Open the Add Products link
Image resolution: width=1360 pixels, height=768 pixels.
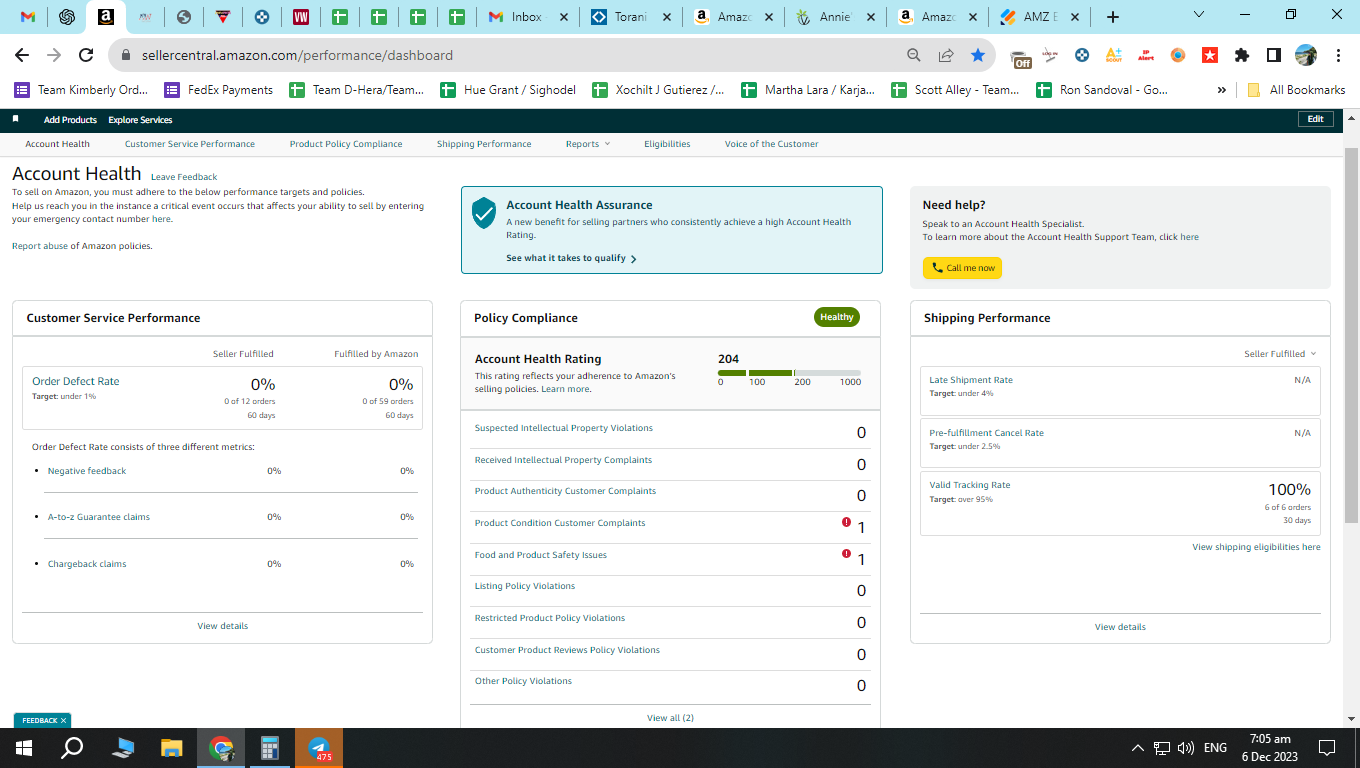click(x=70, y=120)
